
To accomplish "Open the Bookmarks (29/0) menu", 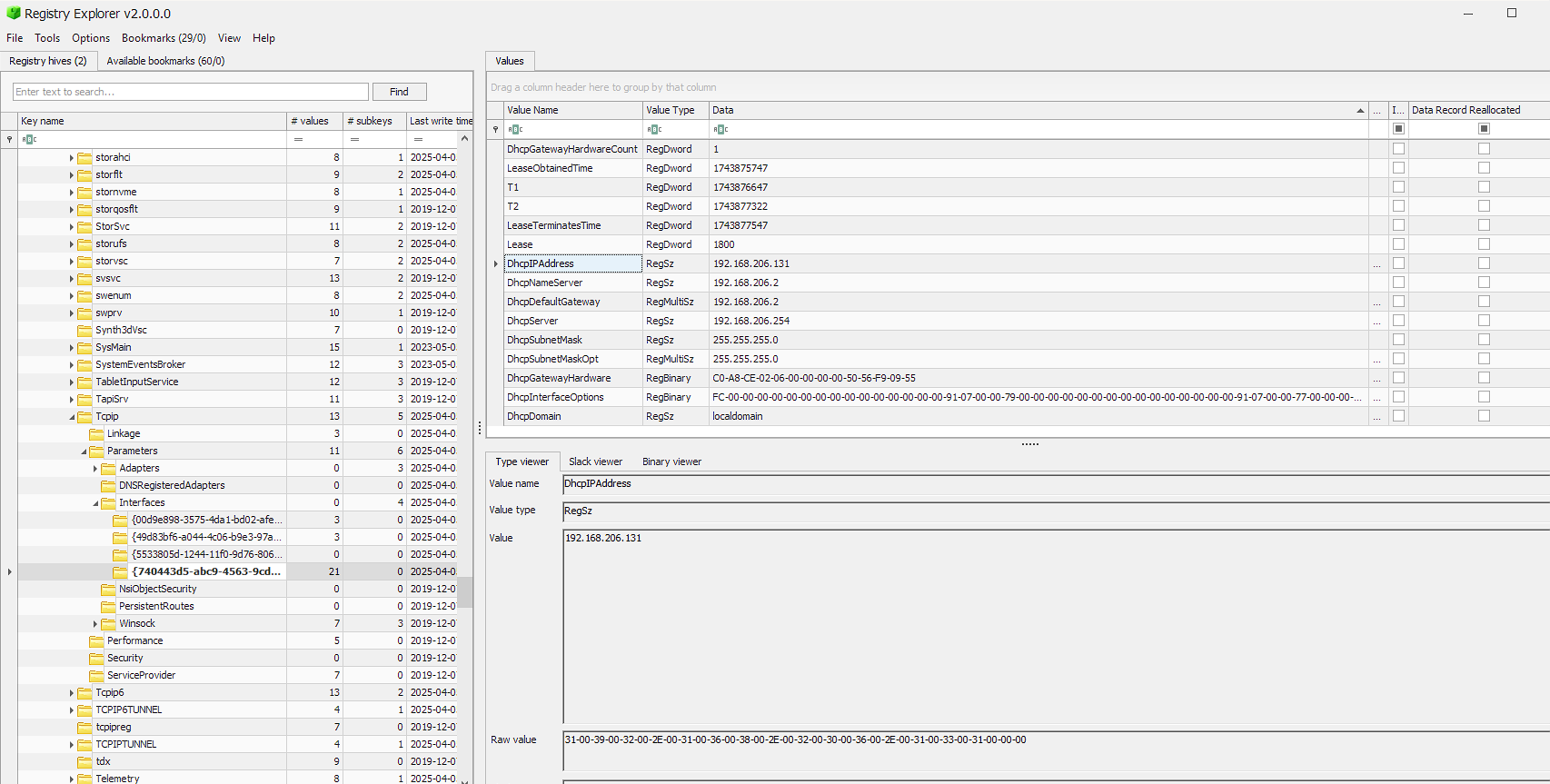I will pyautogui.click(x=164, y=38).
